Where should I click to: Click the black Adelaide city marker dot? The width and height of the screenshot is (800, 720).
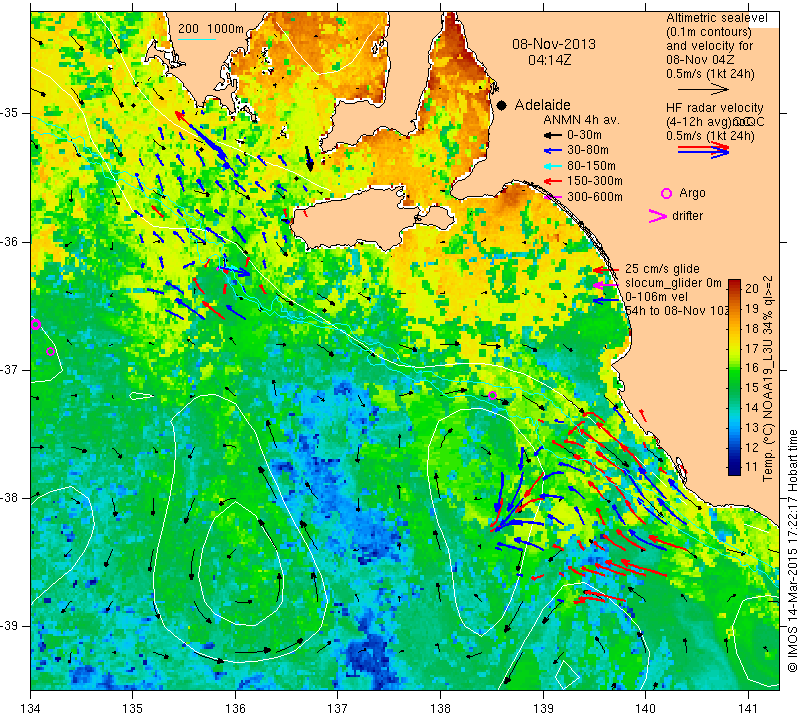(502, 105)
